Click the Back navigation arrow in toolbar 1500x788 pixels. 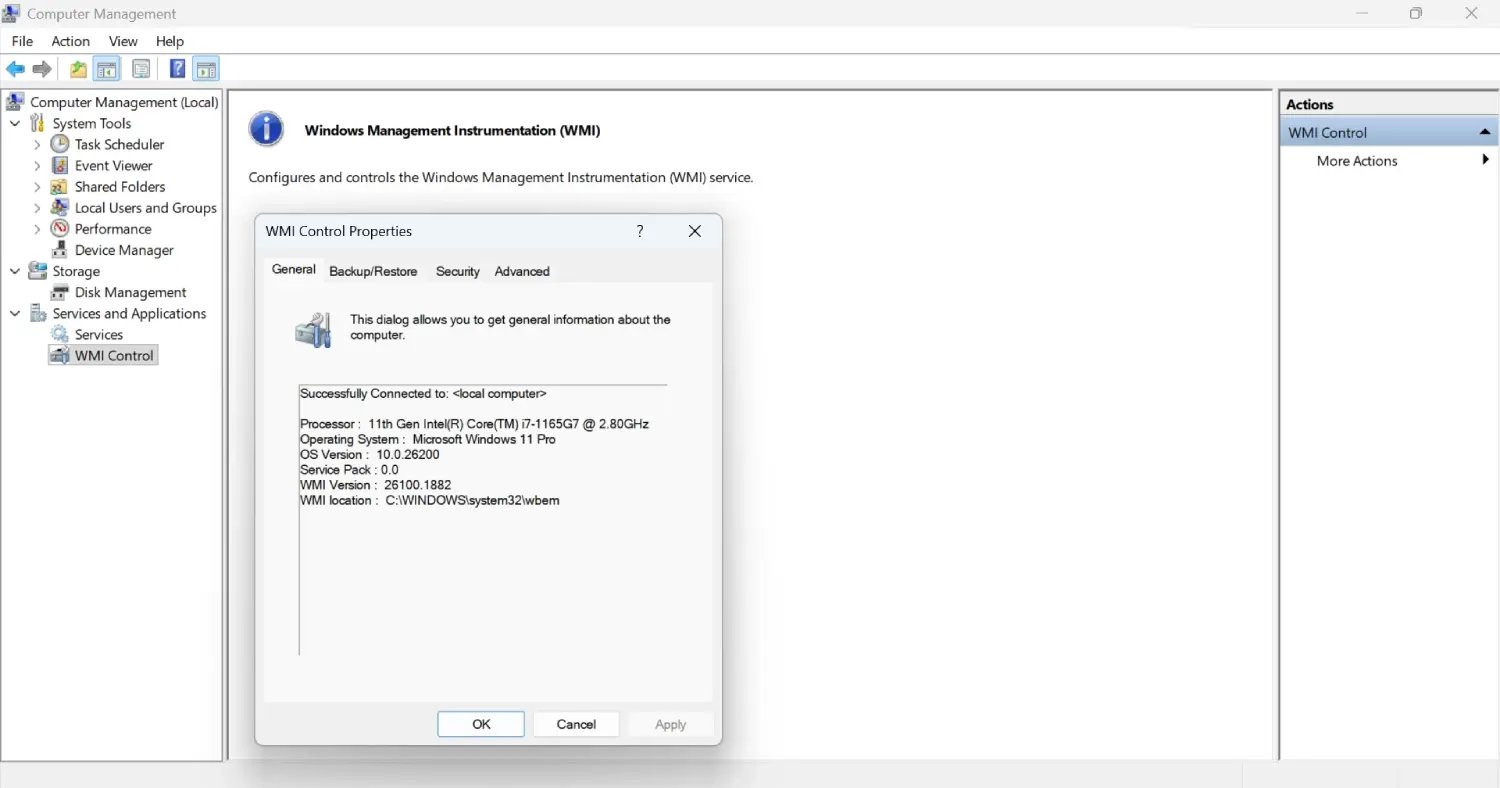[x=15, y=68]
